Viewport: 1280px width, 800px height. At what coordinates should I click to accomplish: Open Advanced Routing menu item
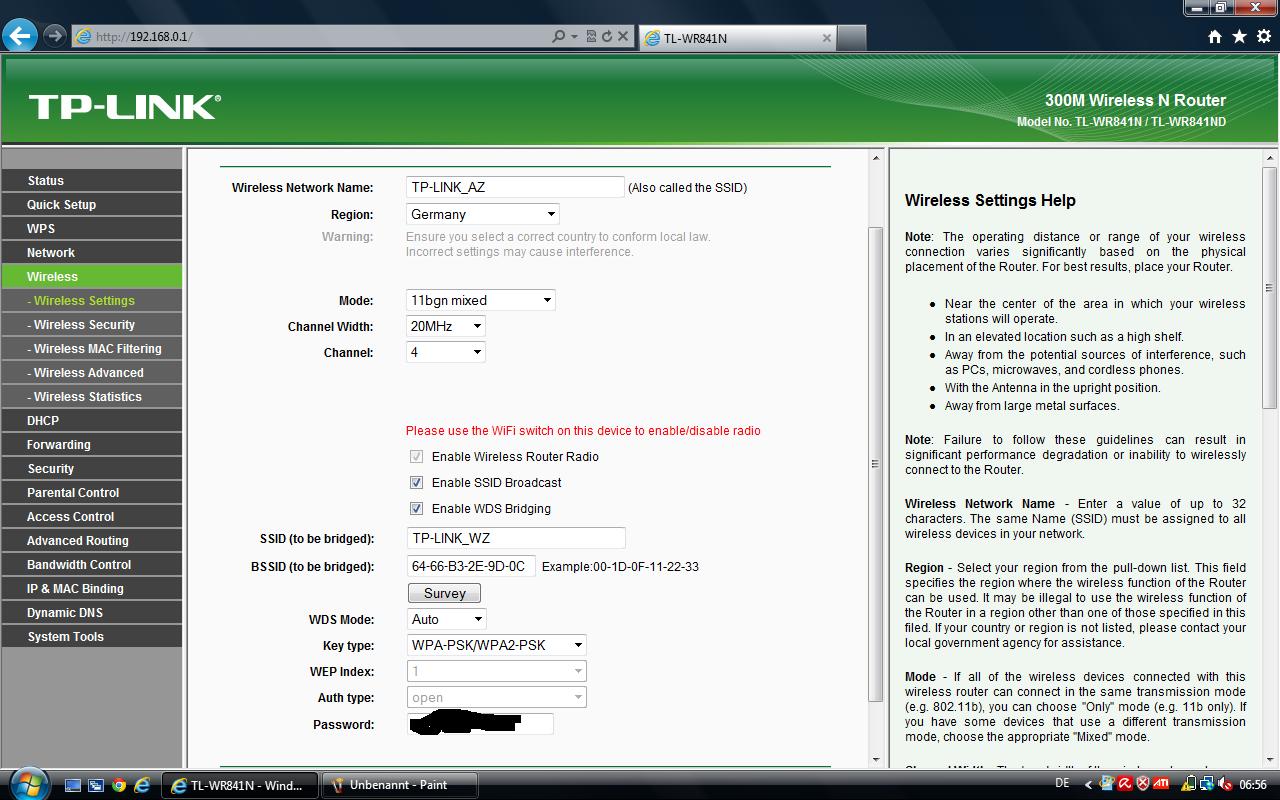(92, 541)
